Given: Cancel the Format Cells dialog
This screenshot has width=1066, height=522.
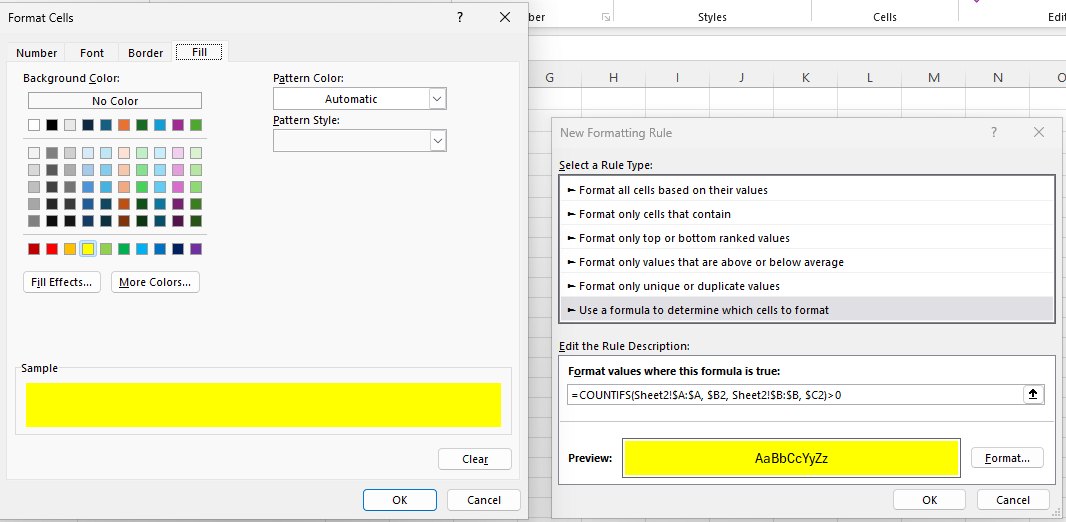Looking at the screenshot, I should [x=484, y=500].
